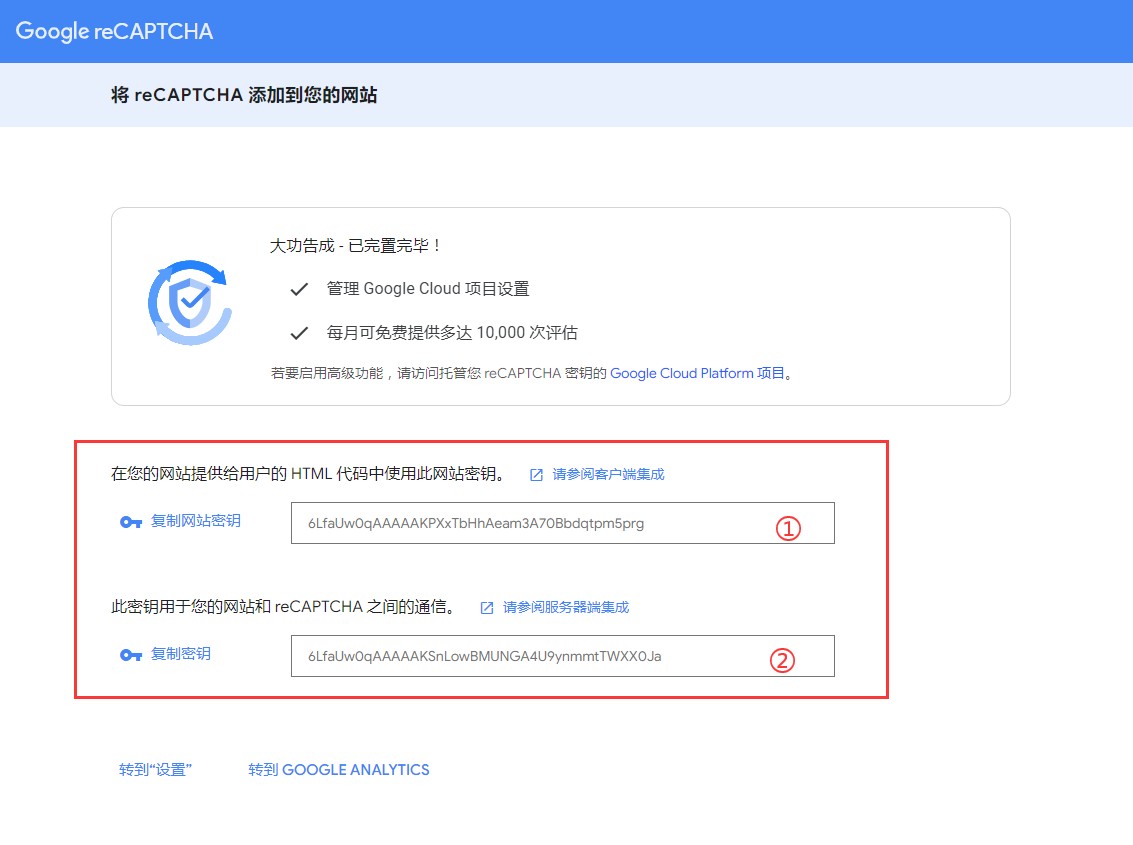Click the key icon beside 复制密钥
The height and width of the screenshot is (845, 1133).
131,655
